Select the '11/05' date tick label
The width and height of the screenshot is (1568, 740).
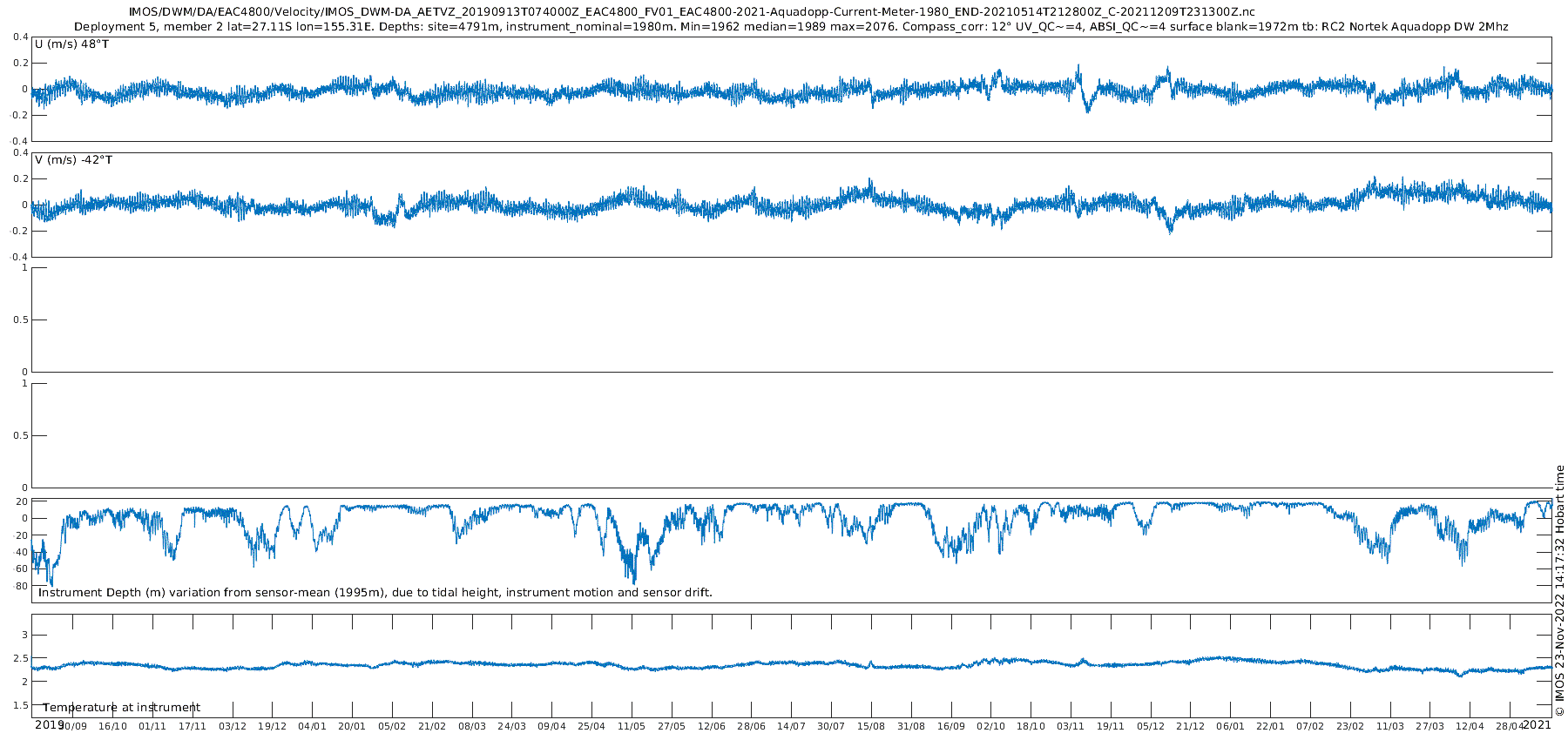click(x=632, y=726)
